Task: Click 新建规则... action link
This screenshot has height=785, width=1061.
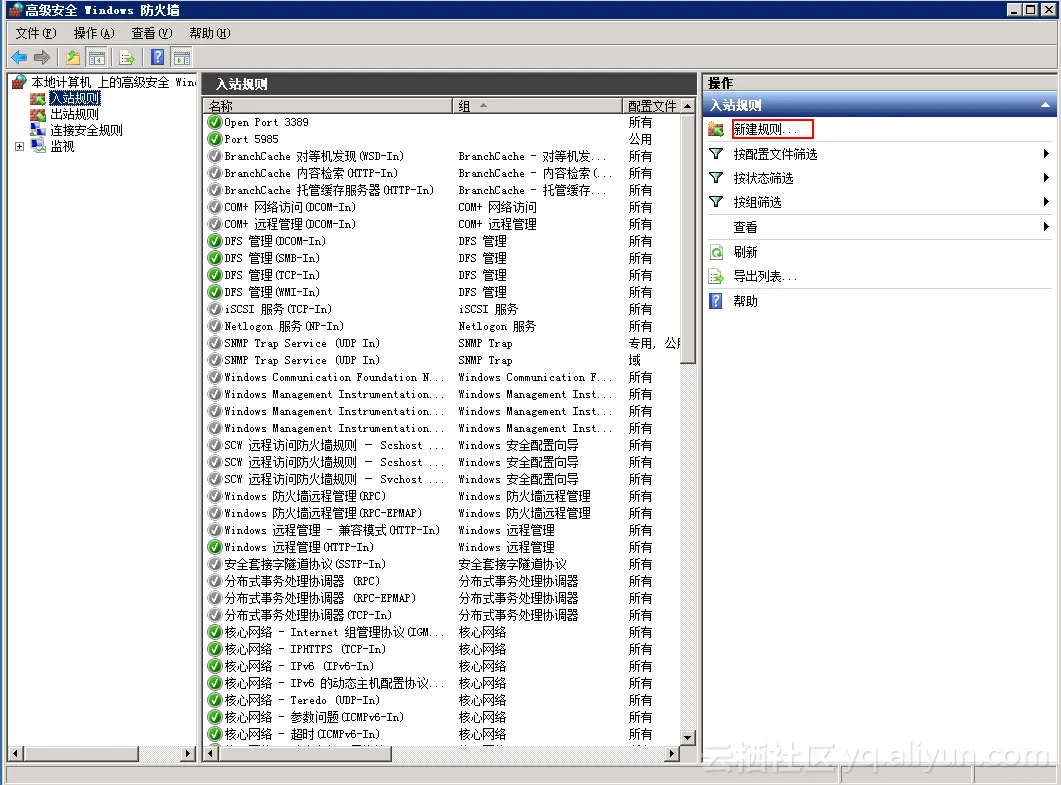Action: click(x=766, y=129)
